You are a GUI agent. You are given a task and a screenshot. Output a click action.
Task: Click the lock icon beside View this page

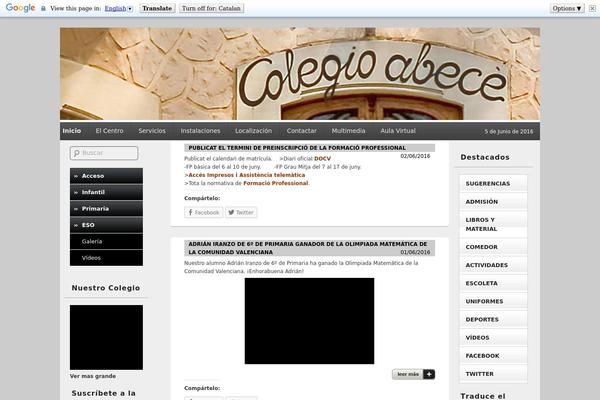(x=43, y=8)
